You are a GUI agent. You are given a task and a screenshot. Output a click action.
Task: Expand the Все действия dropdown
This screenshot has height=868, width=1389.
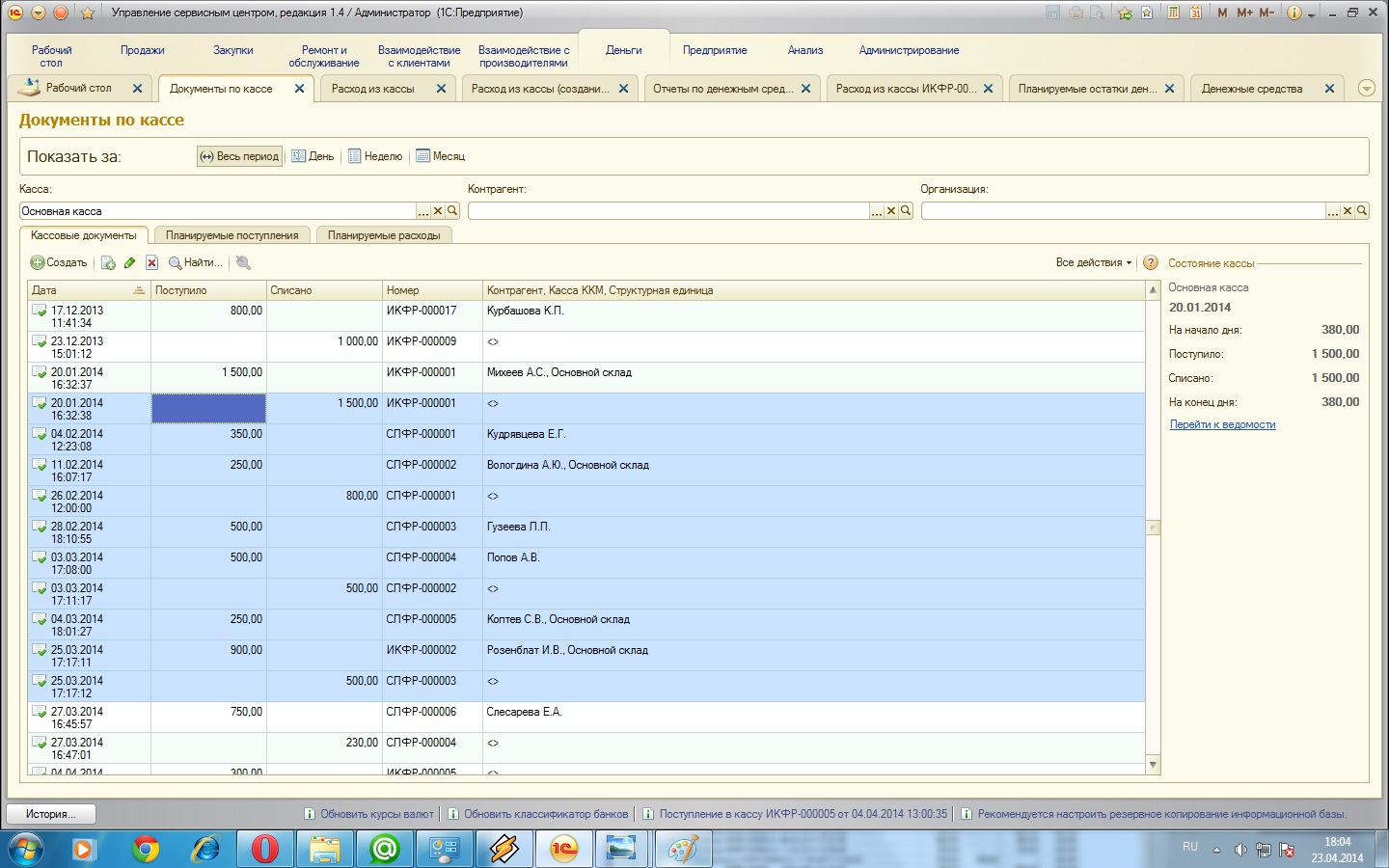pyautogui.click(x=1093, y=262)
